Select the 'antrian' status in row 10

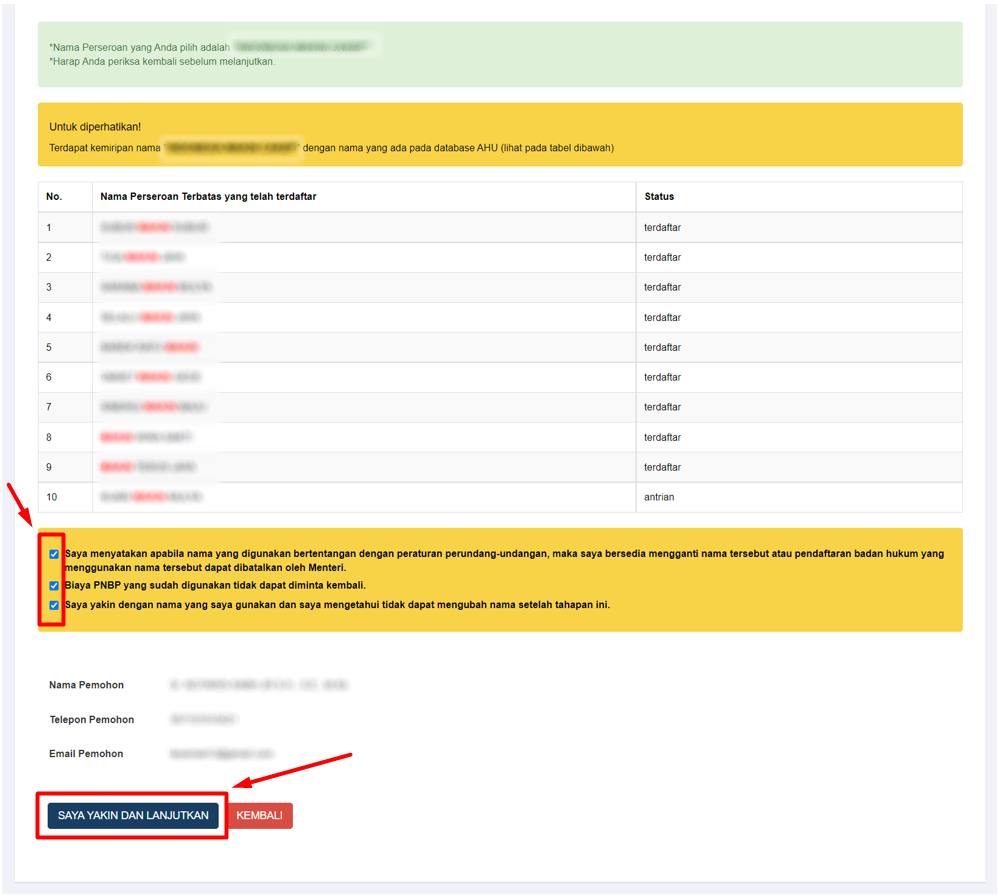[659, 497]
